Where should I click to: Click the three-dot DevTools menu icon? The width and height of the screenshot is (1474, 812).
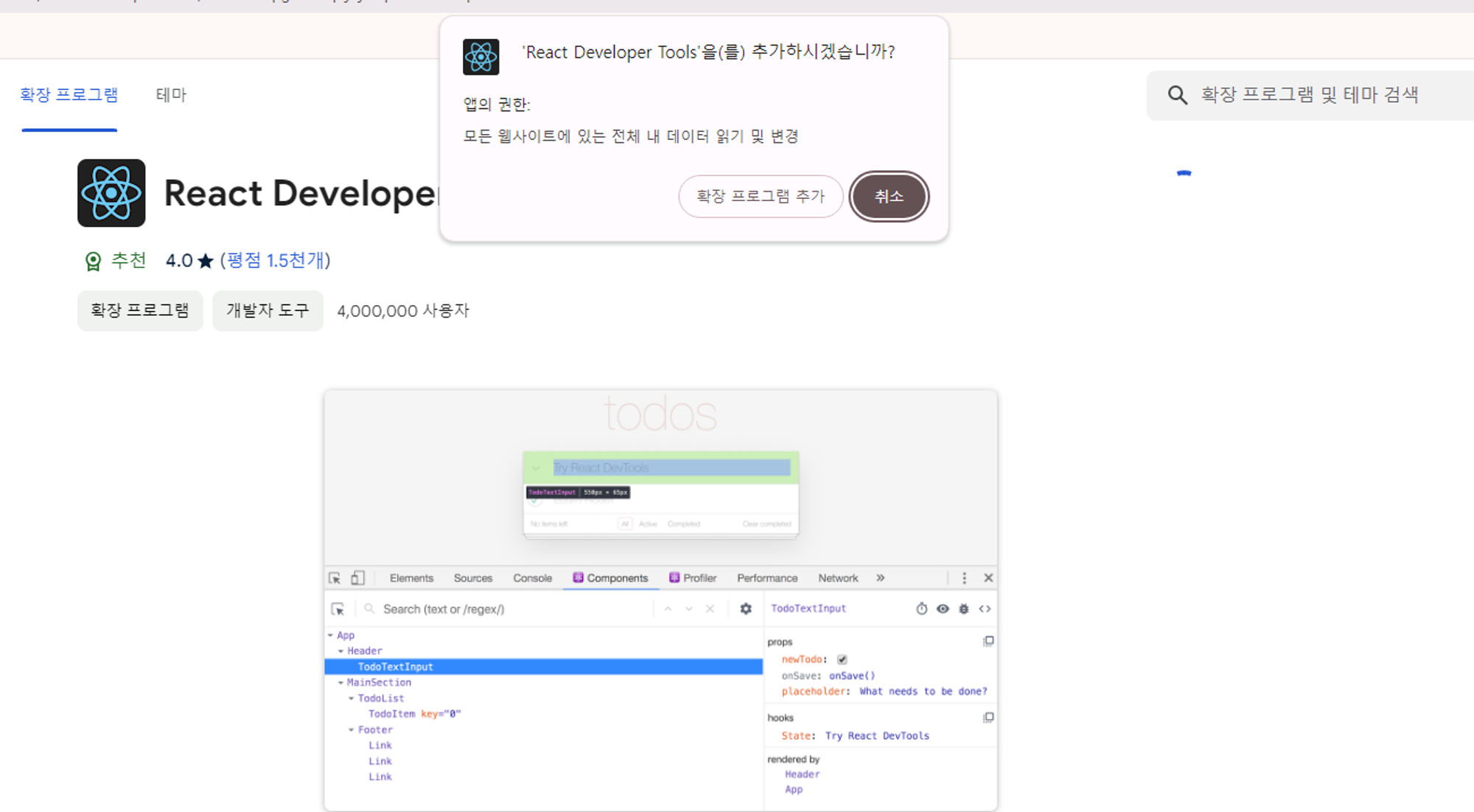click(964, 578)
